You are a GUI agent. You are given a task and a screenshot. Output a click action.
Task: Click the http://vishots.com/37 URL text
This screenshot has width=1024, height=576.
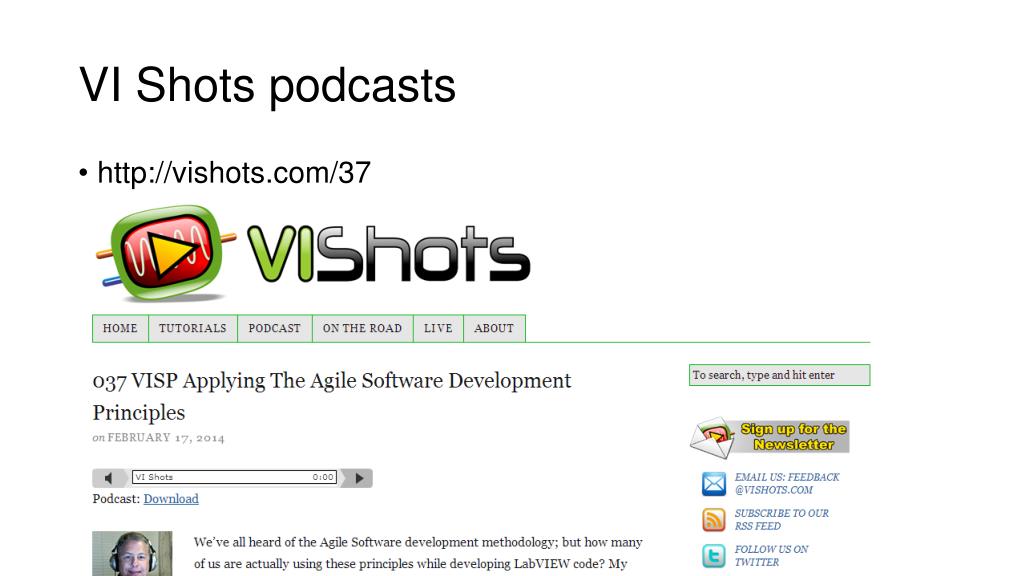[x=234, y=173]
